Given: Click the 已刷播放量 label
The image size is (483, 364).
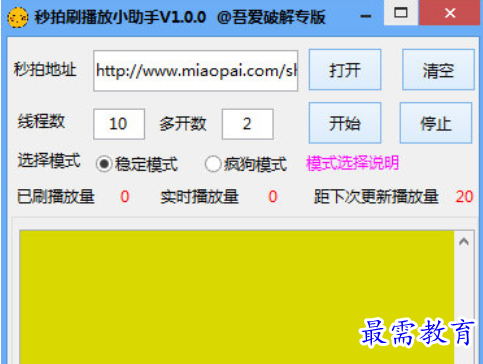Looking at the screenshot, I should [56, 196].
